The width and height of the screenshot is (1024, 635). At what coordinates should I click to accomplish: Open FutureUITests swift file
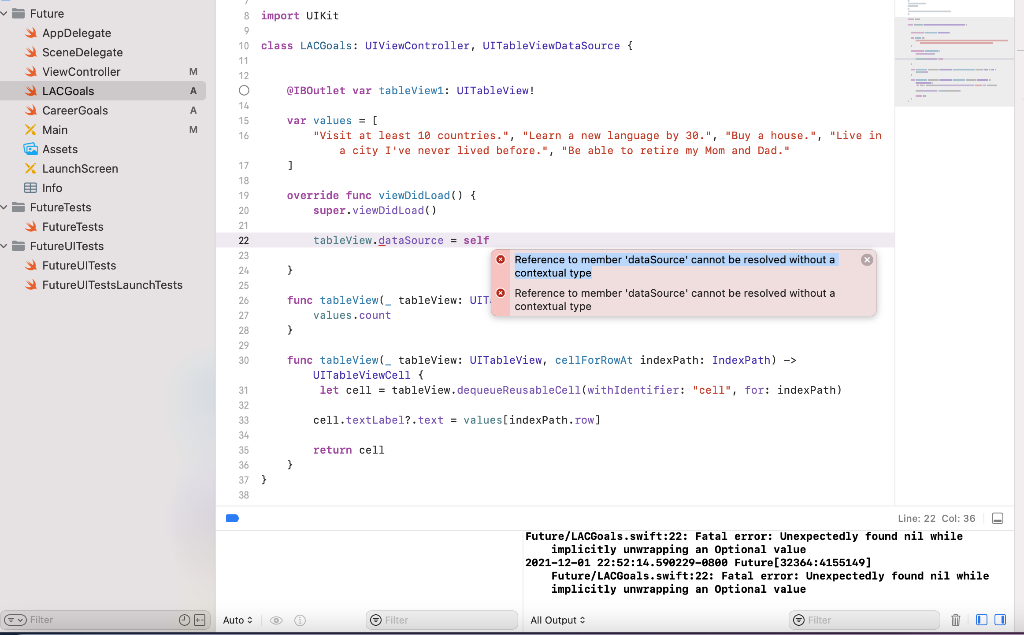point(79,265)
